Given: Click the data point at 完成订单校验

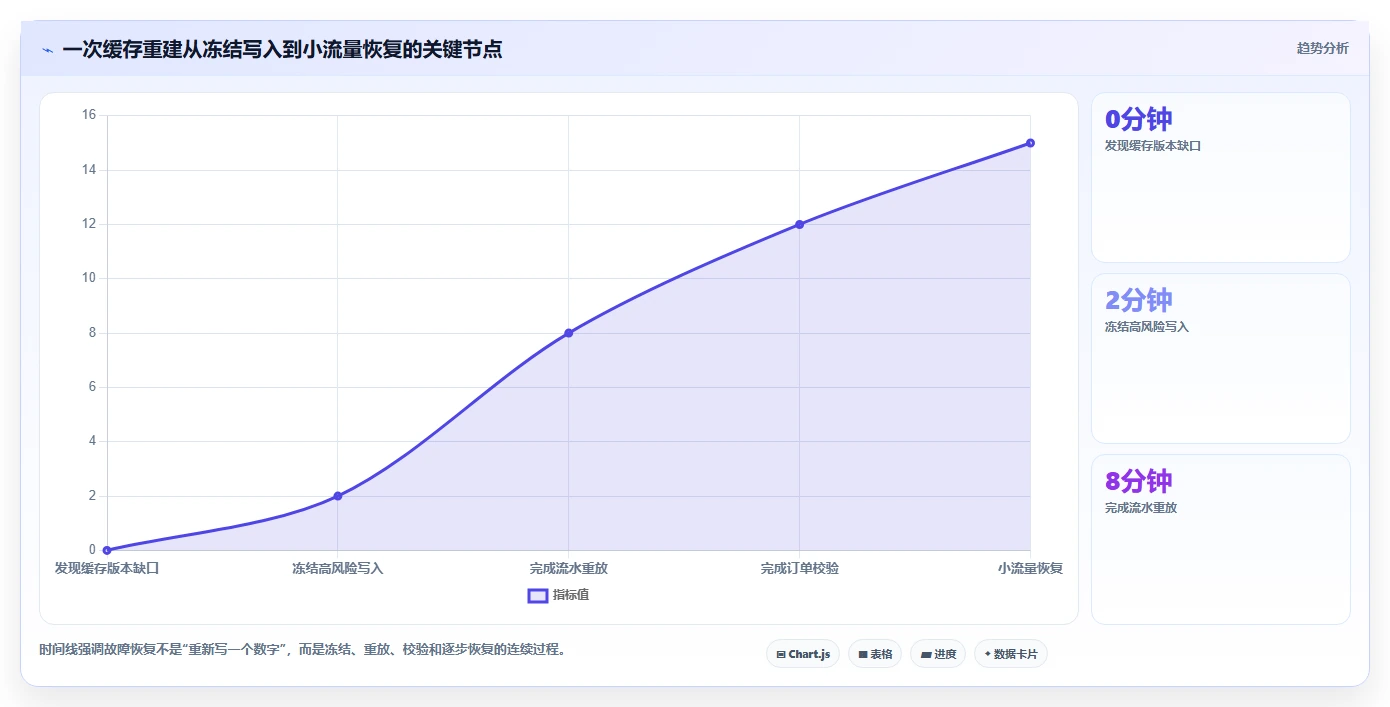Looking at the screenshot, I should (799, 224).
